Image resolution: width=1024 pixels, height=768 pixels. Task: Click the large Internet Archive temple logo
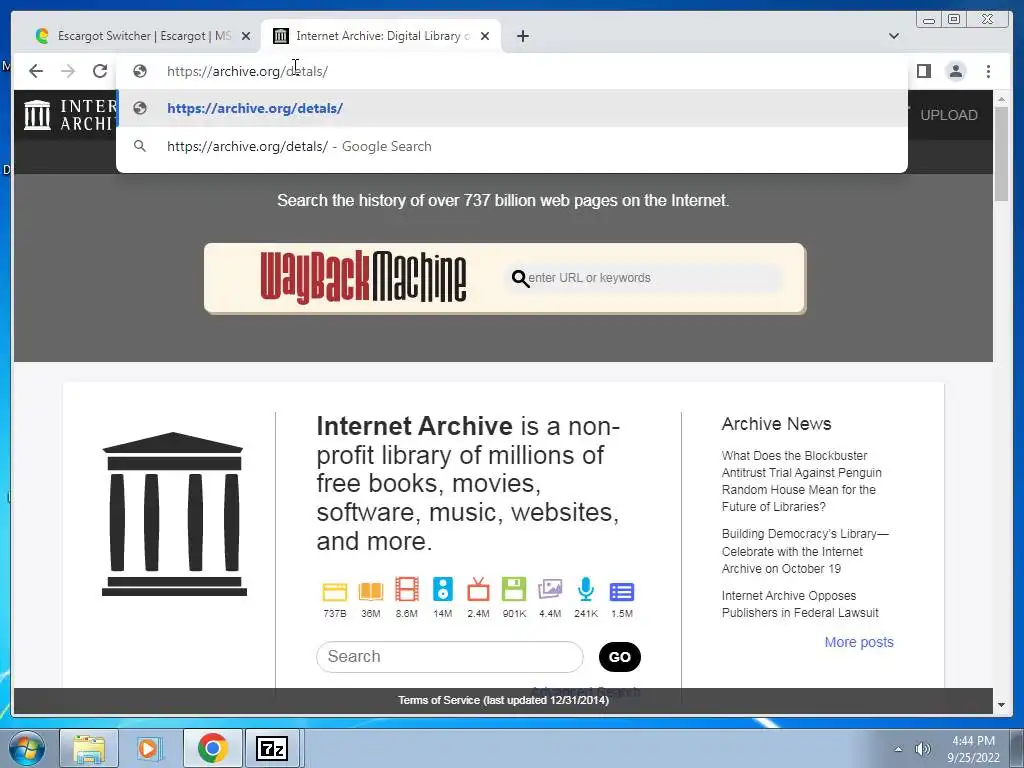coord(174,514)
